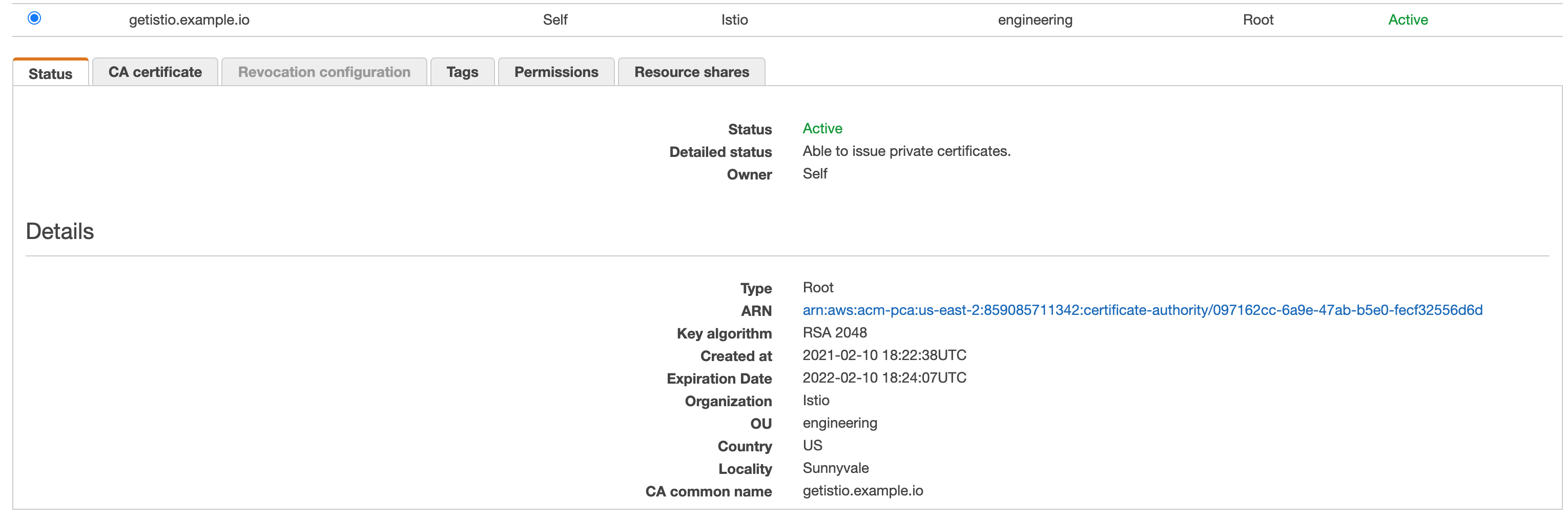Click getistio.example.io in the table row

[x=189, y=20]
